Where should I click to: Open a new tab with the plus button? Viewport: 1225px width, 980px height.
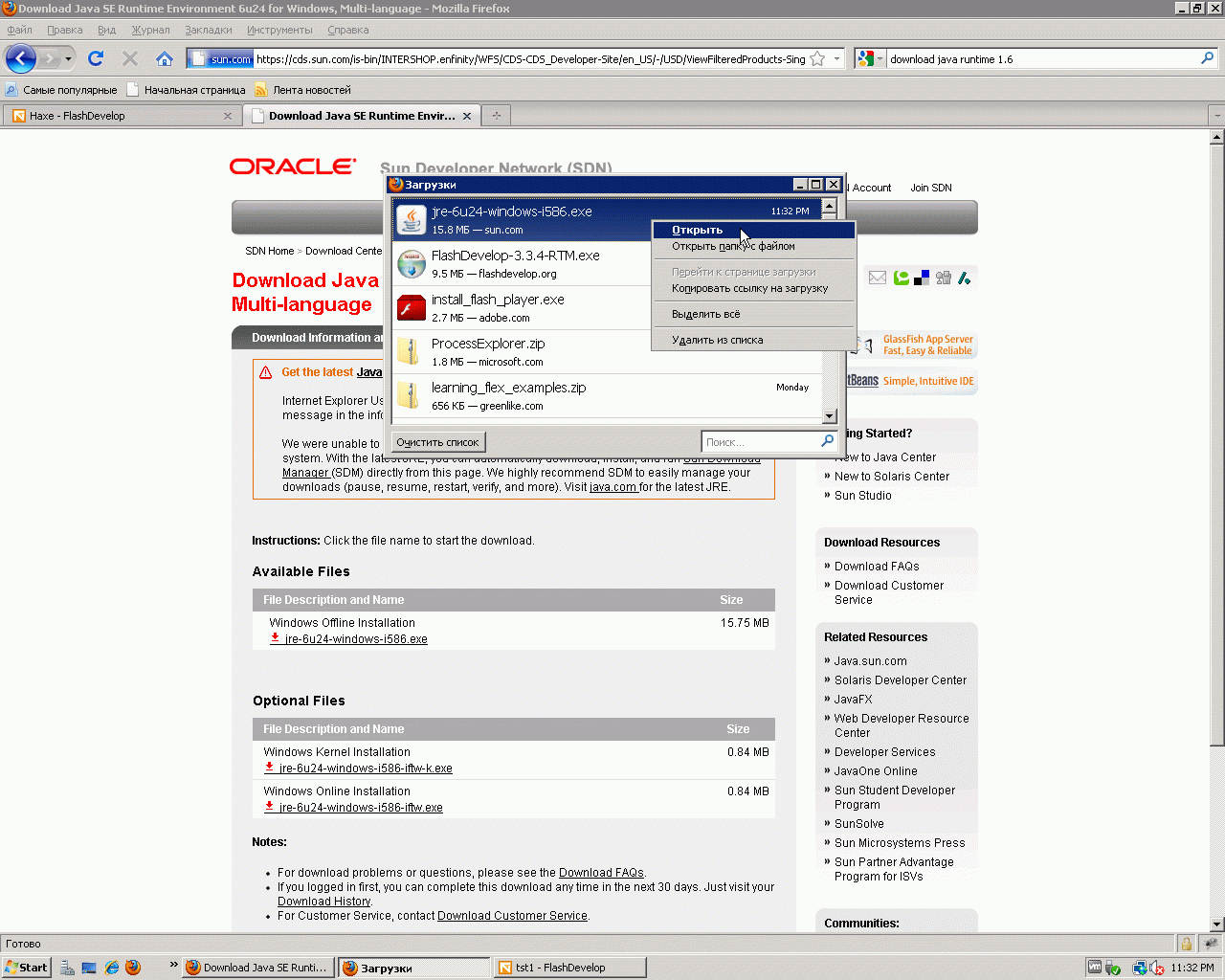tap(496, 116)
